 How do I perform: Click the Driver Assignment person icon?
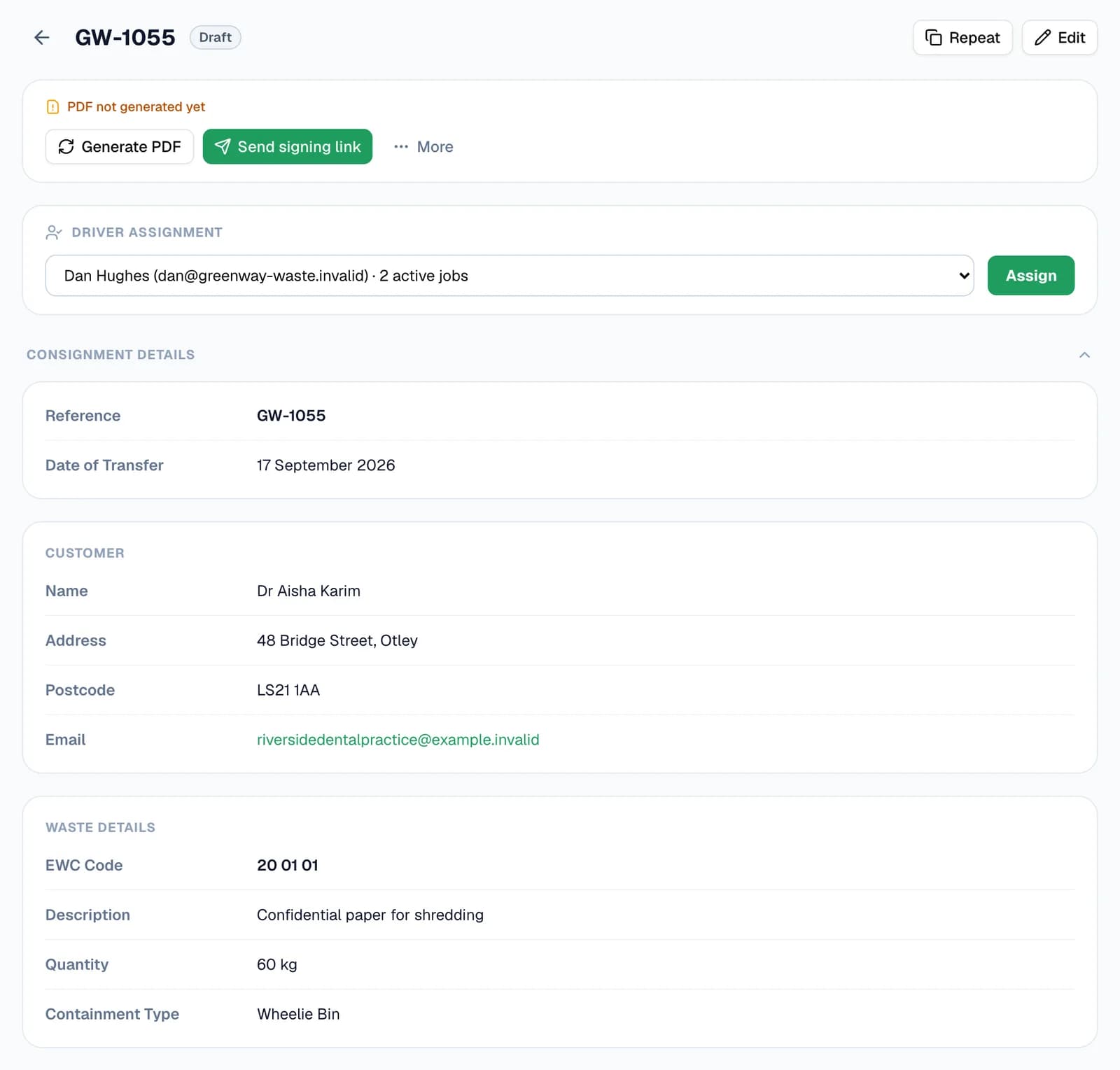54,232
